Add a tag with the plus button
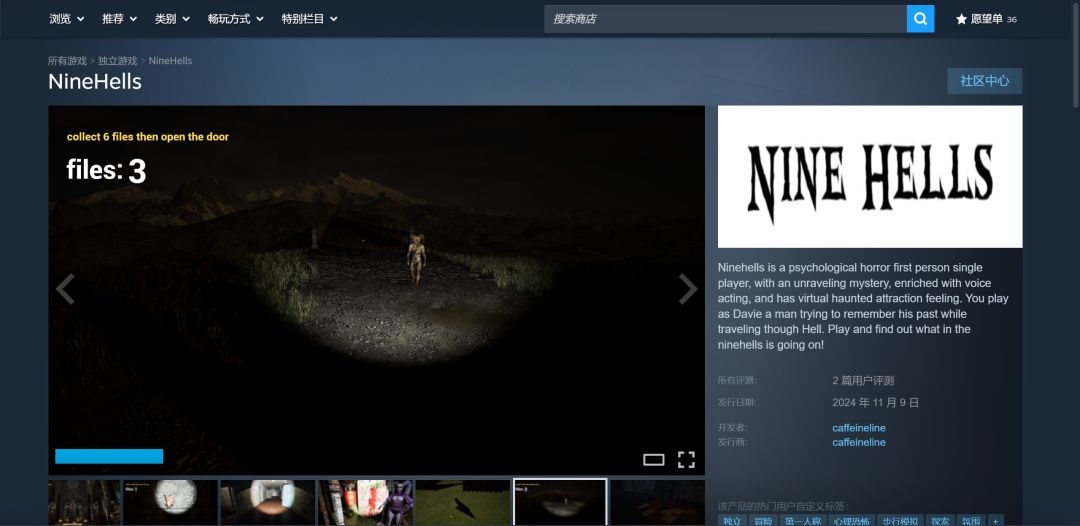The width and height of the screenshot is (1080, 526). click(x=995, y=520)
